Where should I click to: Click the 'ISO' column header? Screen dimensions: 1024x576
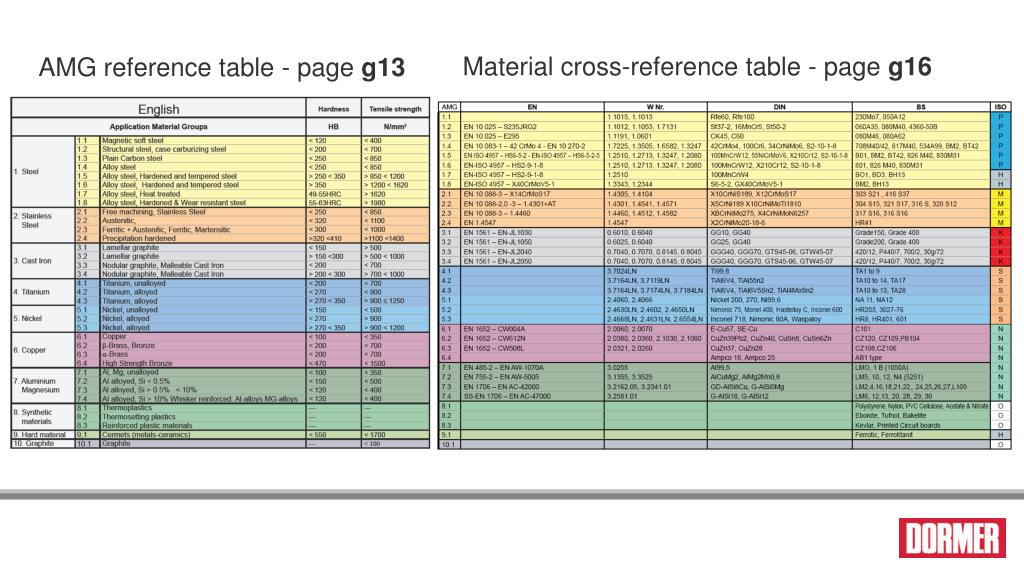click(1000, 106)
